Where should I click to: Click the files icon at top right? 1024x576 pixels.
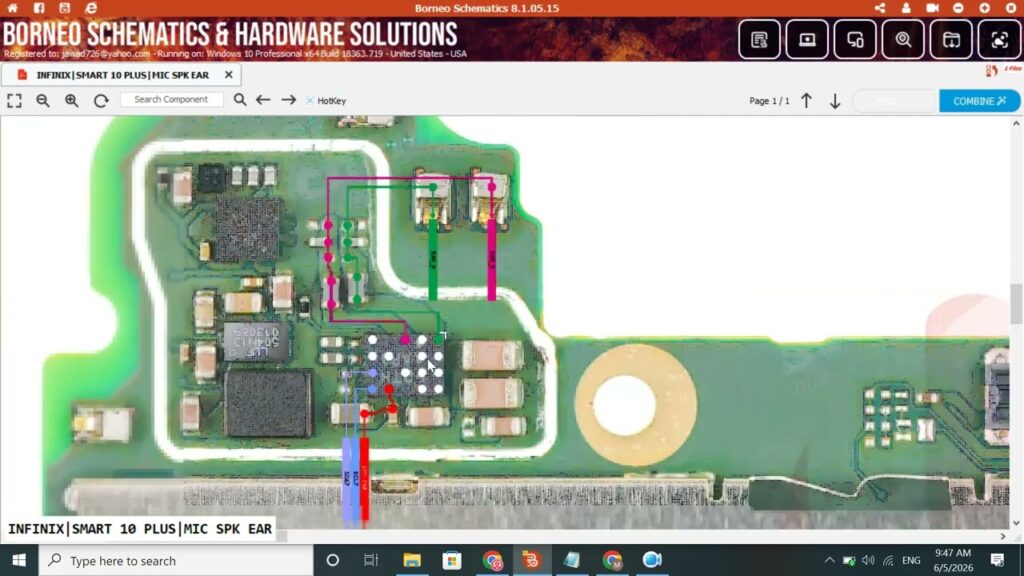(x=992, y=71)
